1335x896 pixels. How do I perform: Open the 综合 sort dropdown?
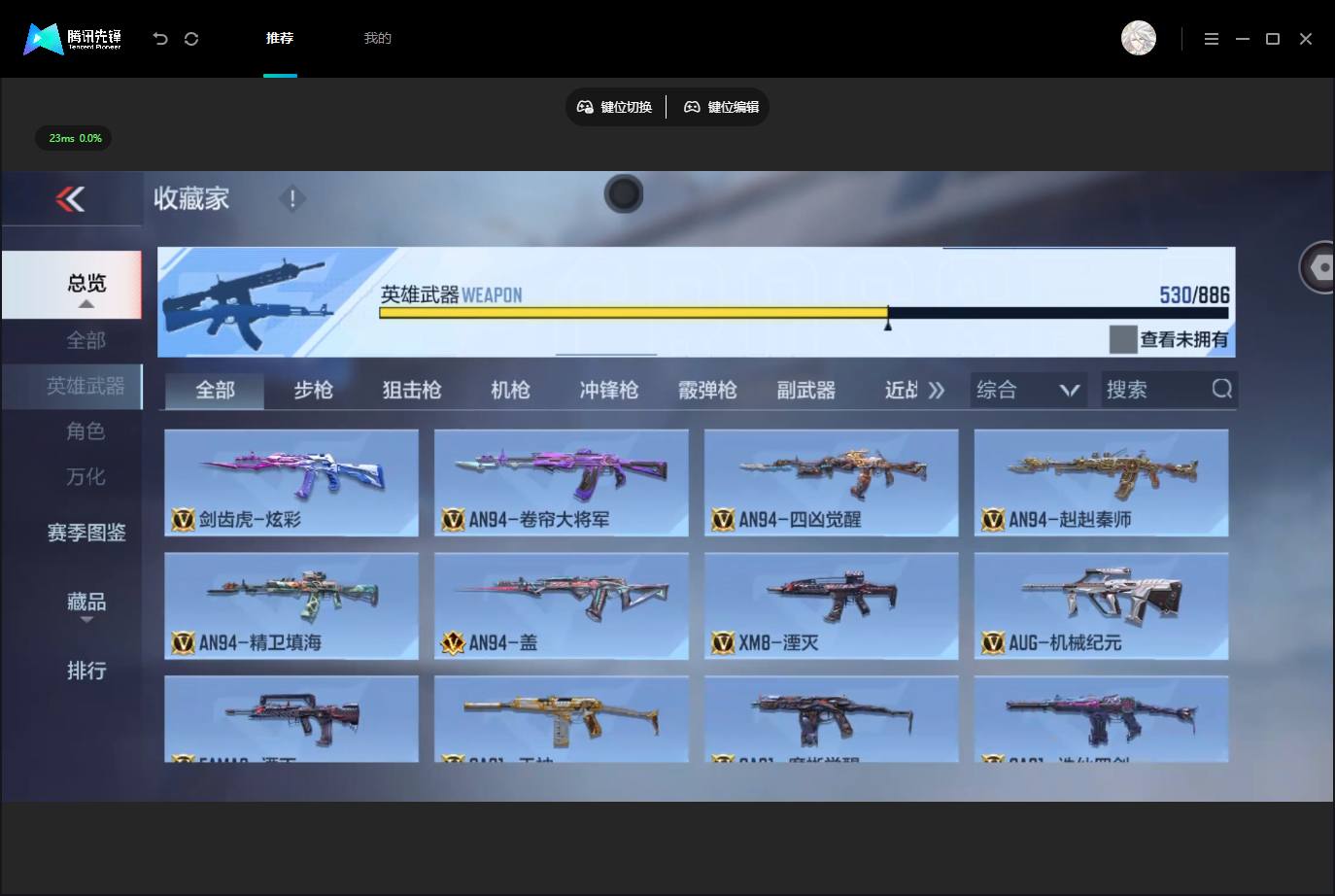1028,390
